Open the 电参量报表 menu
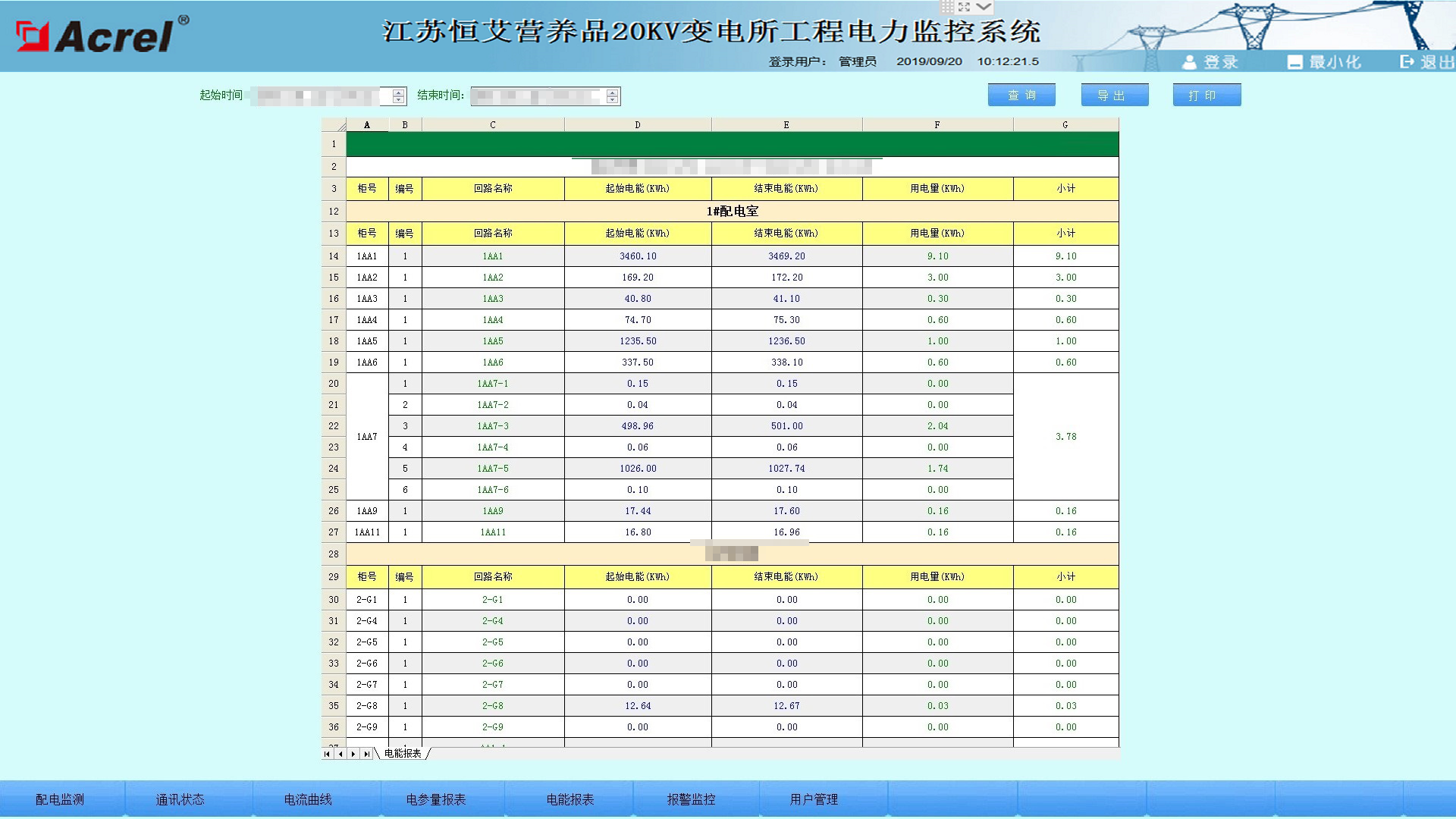The width and height of the screenshot is (1456, 819). click(x=436, y=799)
